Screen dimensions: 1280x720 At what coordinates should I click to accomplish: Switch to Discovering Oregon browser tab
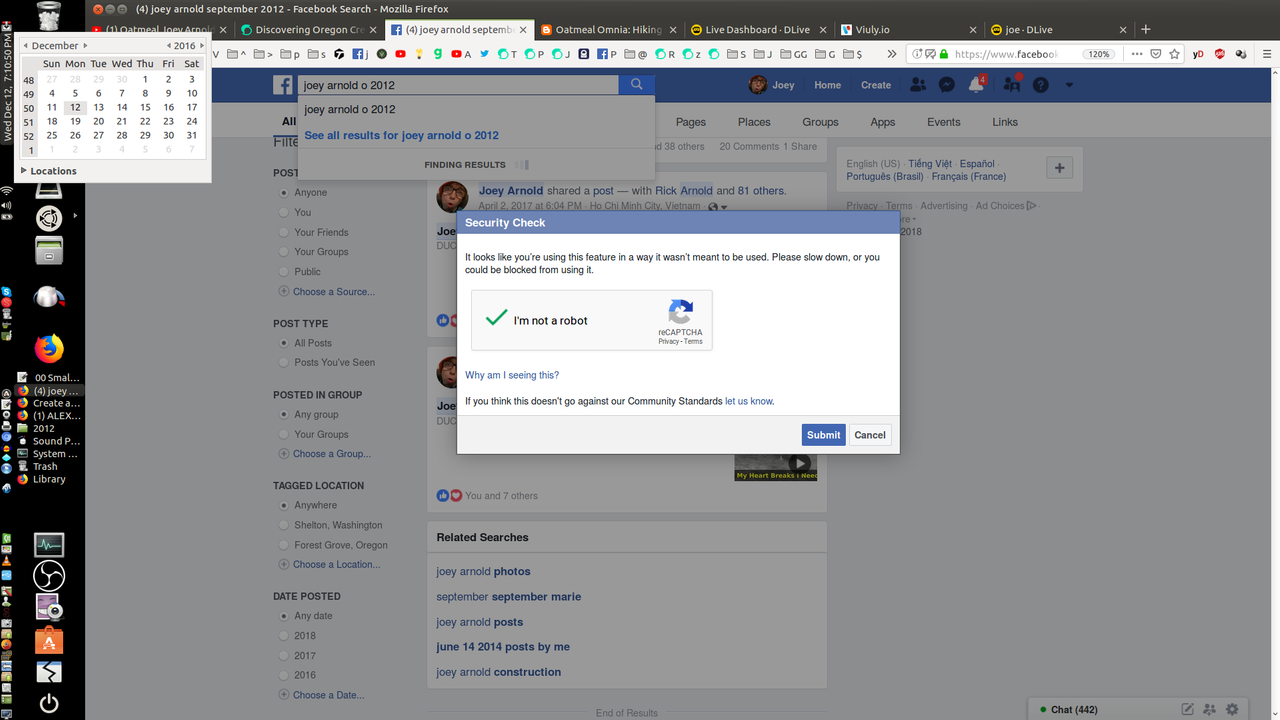point(309,29)
